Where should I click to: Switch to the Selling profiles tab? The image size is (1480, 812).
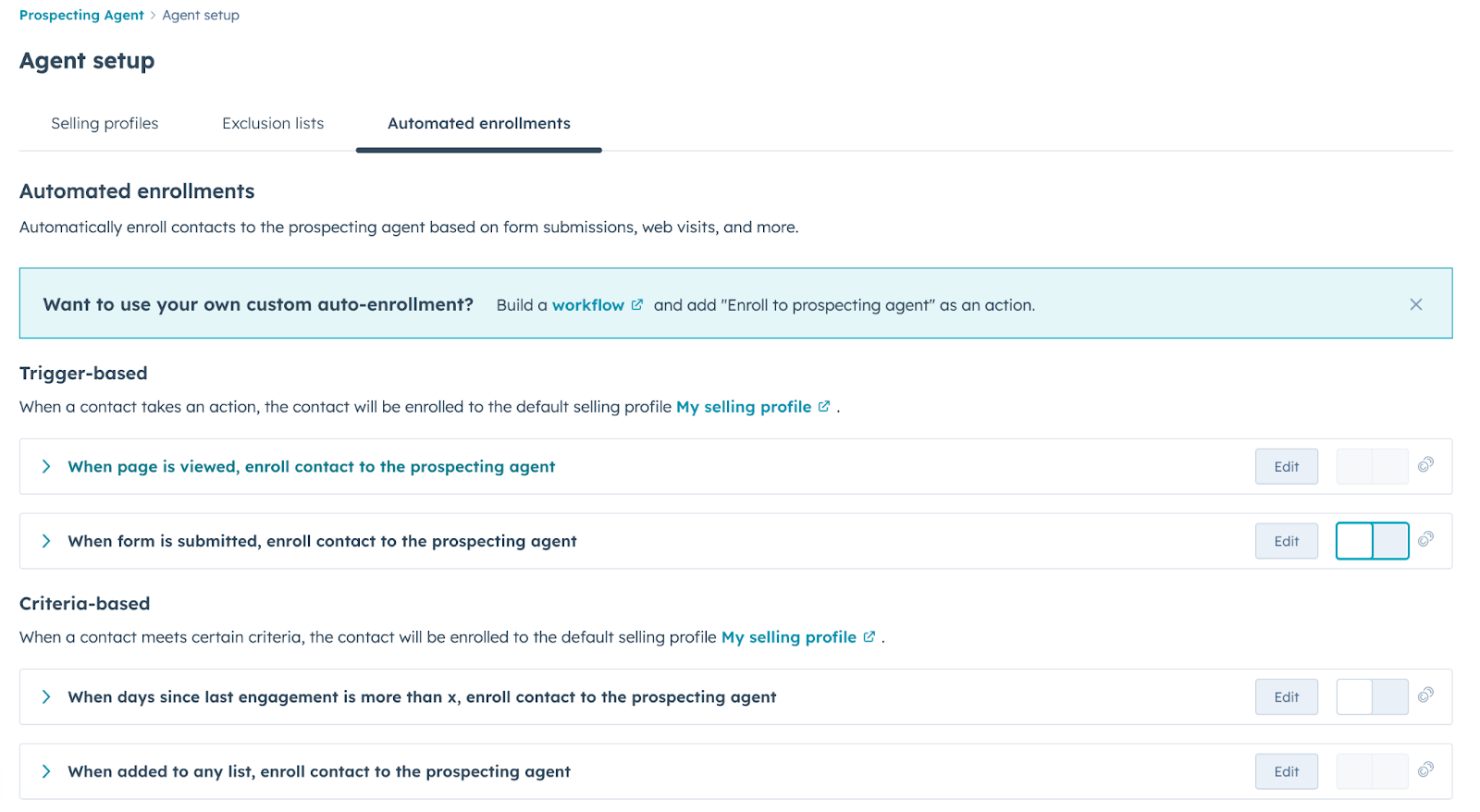(105, 123)
